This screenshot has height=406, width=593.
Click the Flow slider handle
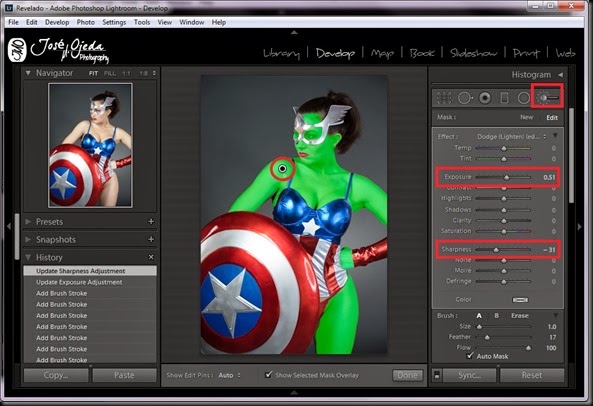528,347
